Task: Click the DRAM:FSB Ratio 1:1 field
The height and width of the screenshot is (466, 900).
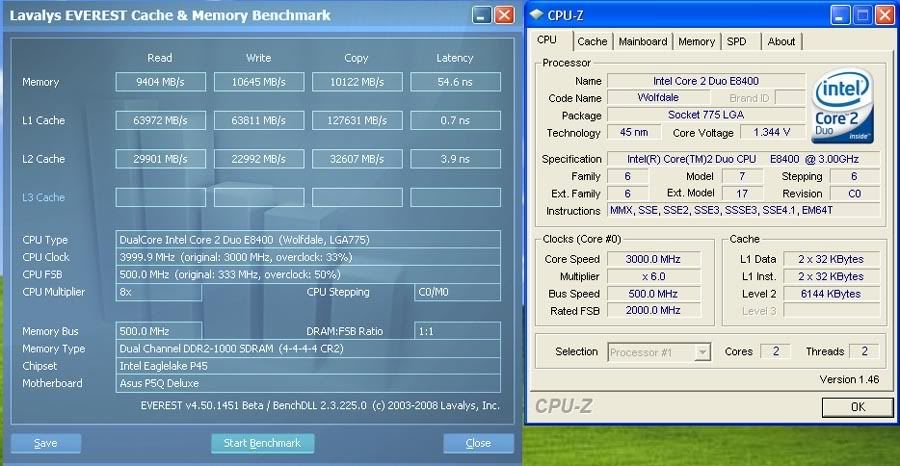Action: (457, 331)
